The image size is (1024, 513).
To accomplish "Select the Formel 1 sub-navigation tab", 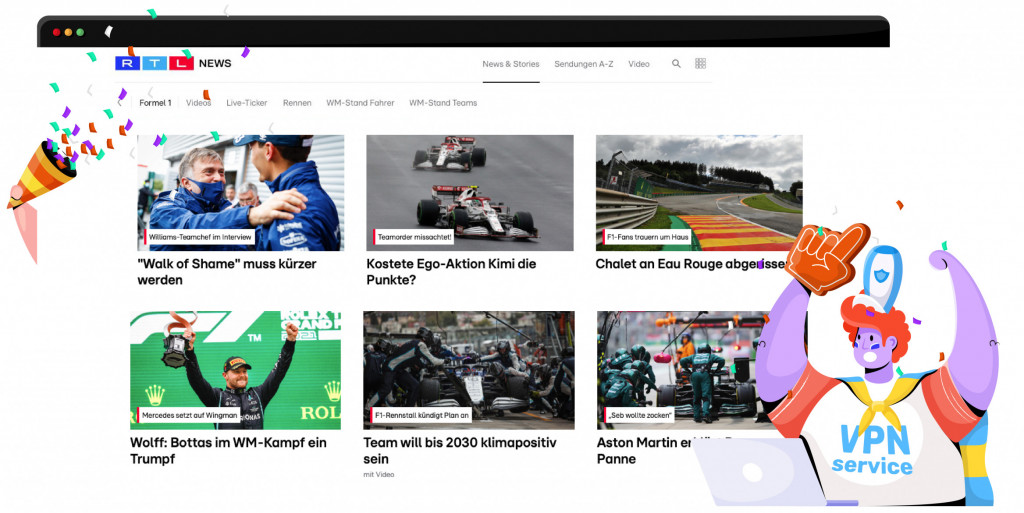I will (x=155, y=103).
